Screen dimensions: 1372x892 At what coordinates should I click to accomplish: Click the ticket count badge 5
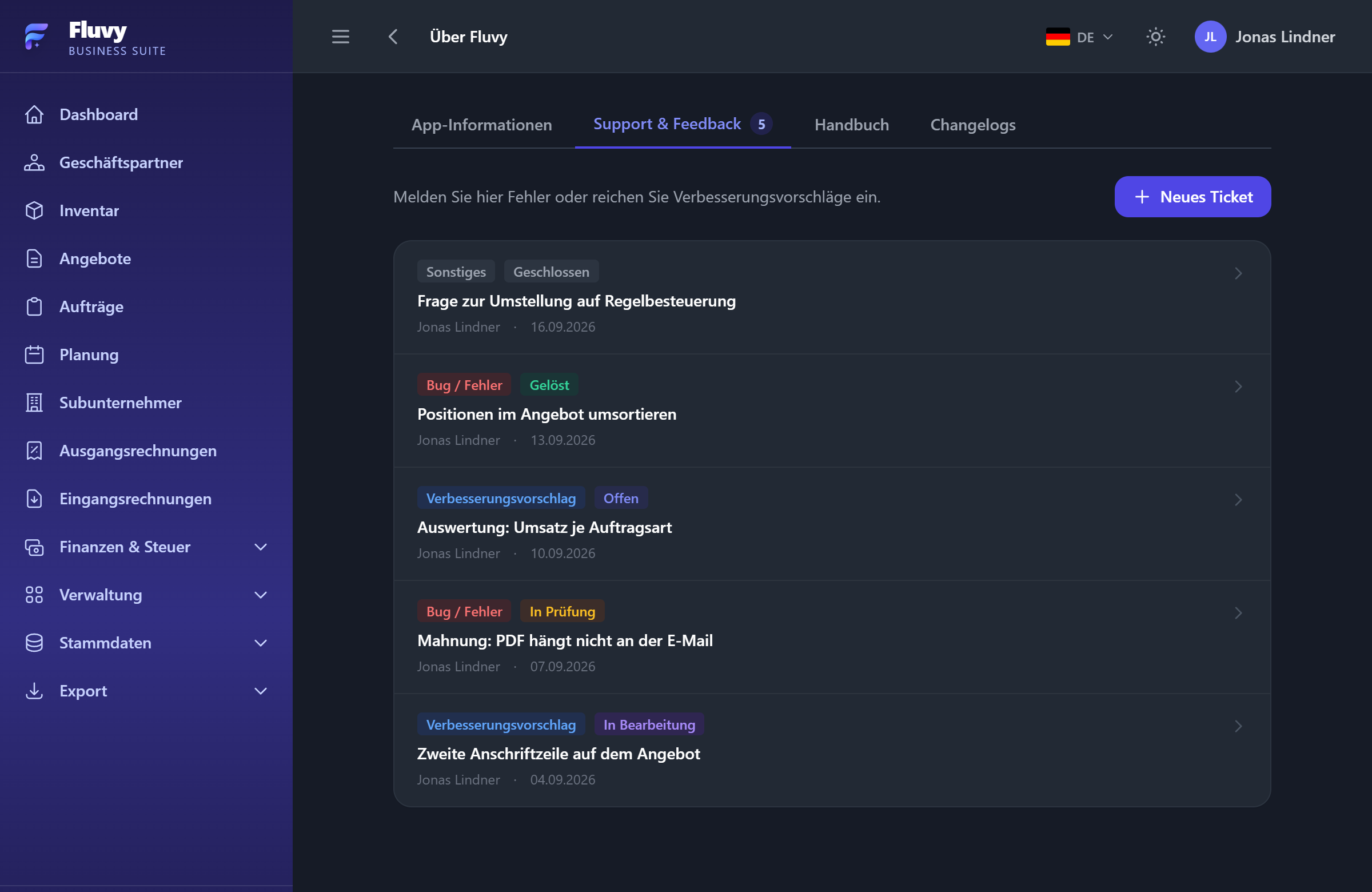click(761, 124)
